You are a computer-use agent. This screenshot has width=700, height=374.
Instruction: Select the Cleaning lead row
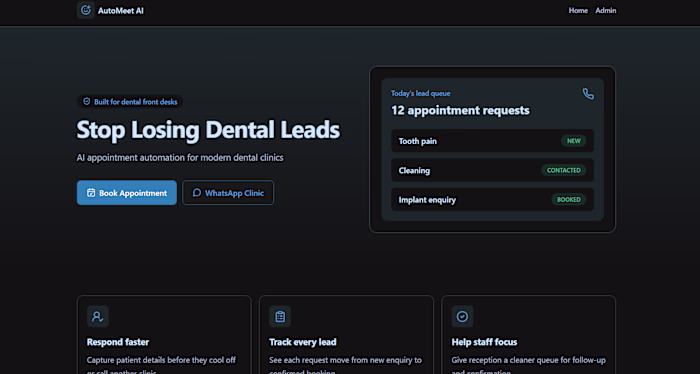click(492, 170)
